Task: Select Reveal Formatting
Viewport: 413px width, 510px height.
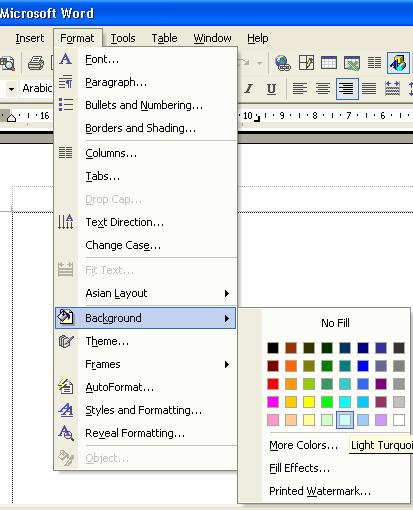Action: point(145,433)
